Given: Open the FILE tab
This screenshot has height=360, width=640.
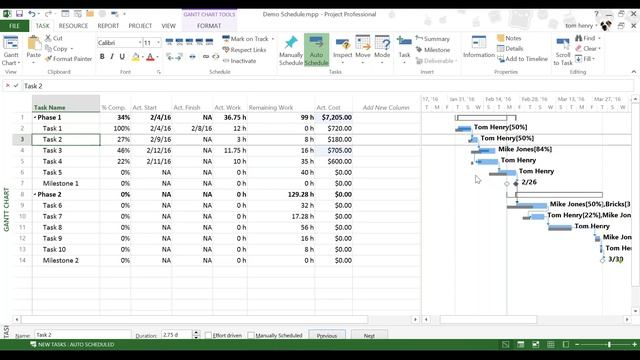Looking at the screenshot, I should click(14, 26).
